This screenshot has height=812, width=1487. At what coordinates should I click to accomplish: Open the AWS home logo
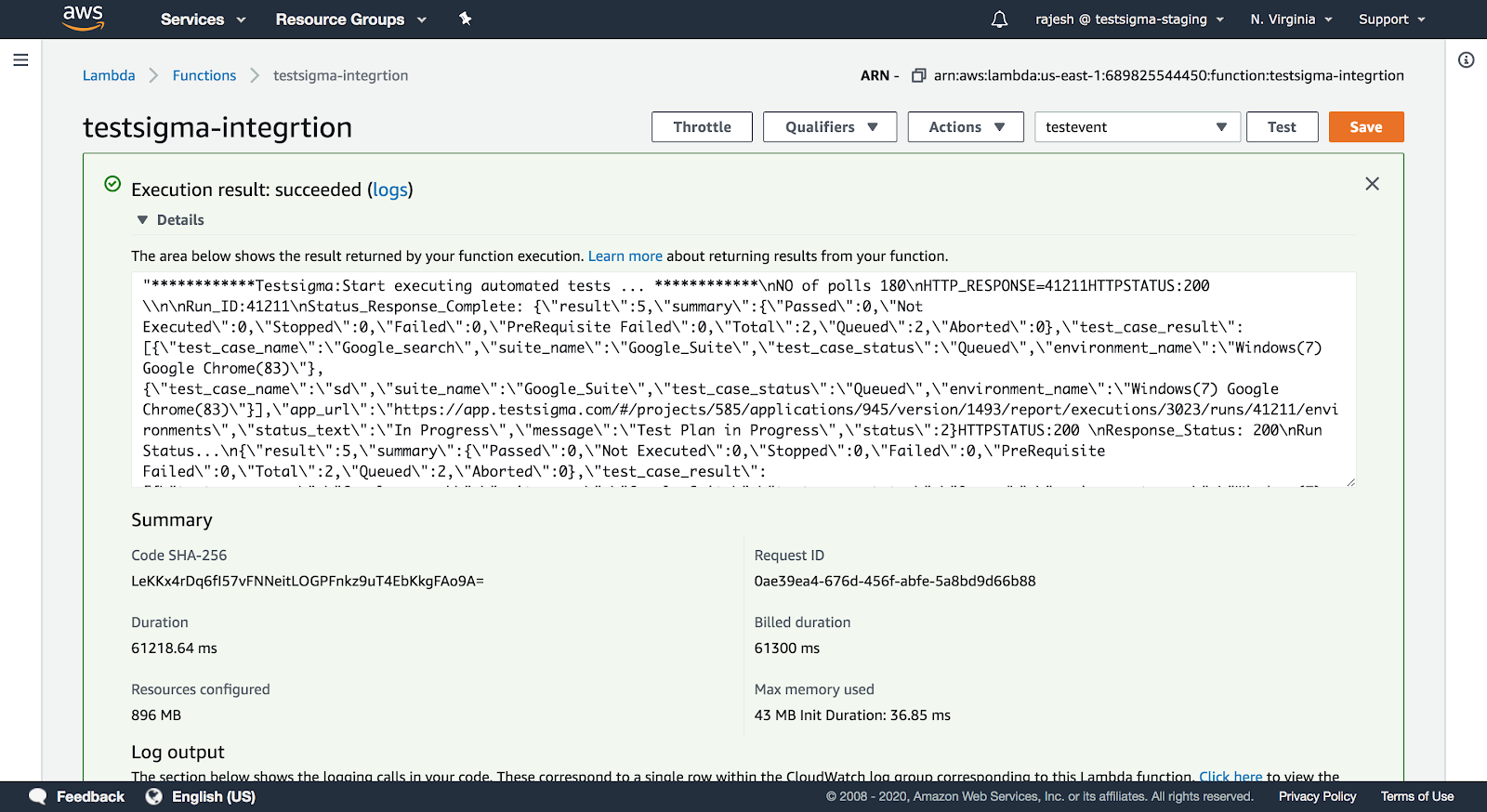point(83,18)
